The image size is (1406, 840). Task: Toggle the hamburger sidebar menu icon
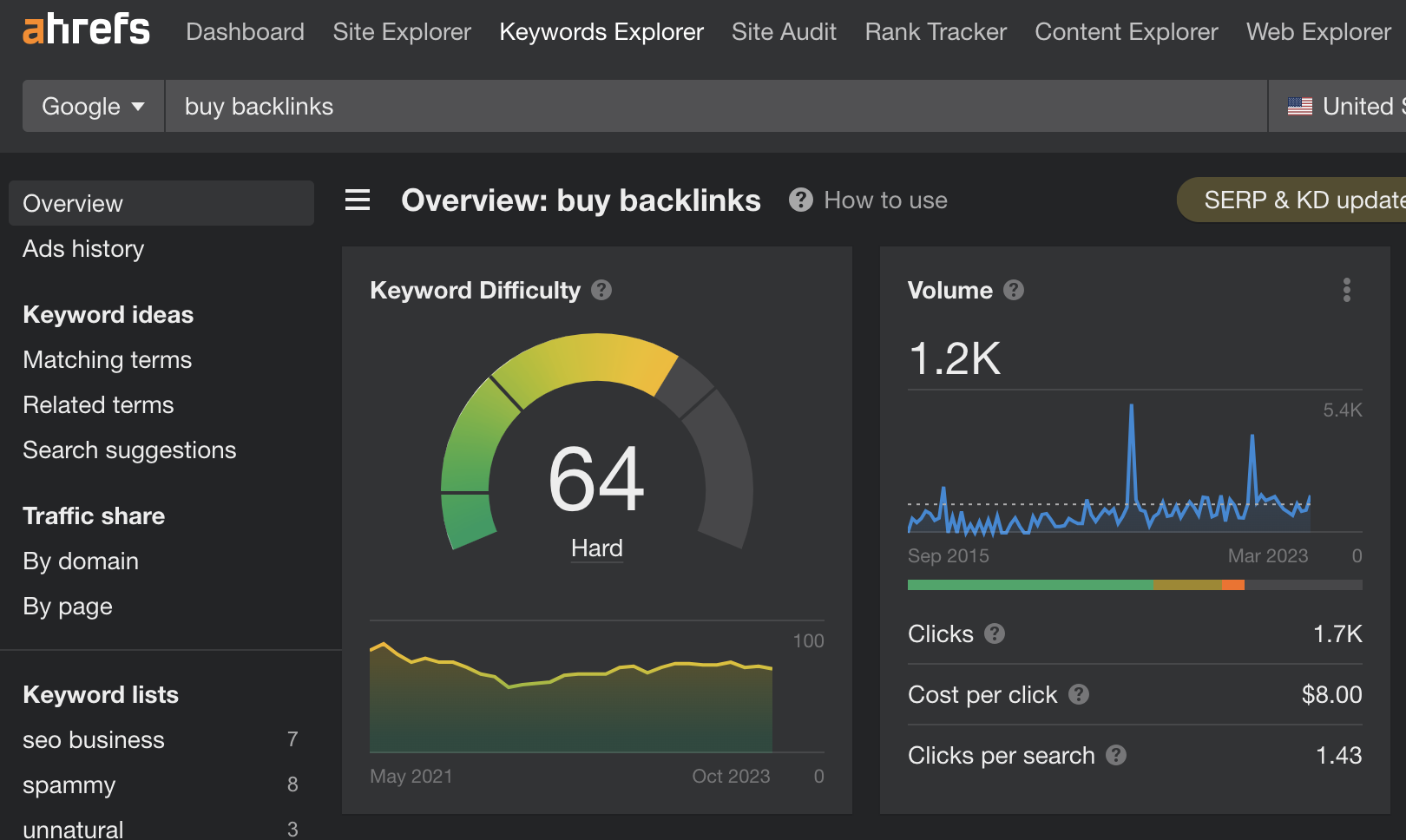358,200
